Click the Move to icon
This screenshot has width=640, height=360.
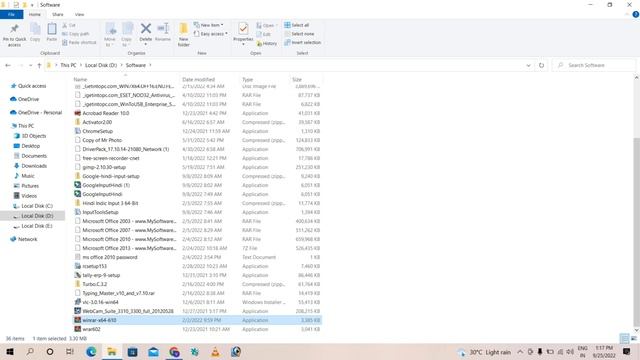110,29
